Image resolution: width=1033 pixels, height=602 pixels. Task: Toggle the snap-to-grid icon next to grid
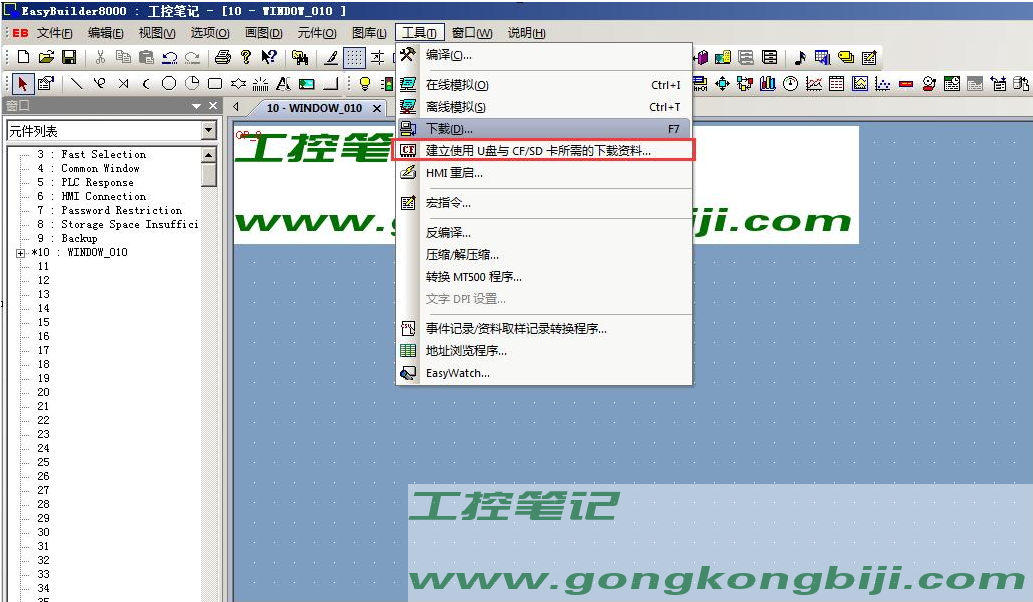[x=377, y=57]
